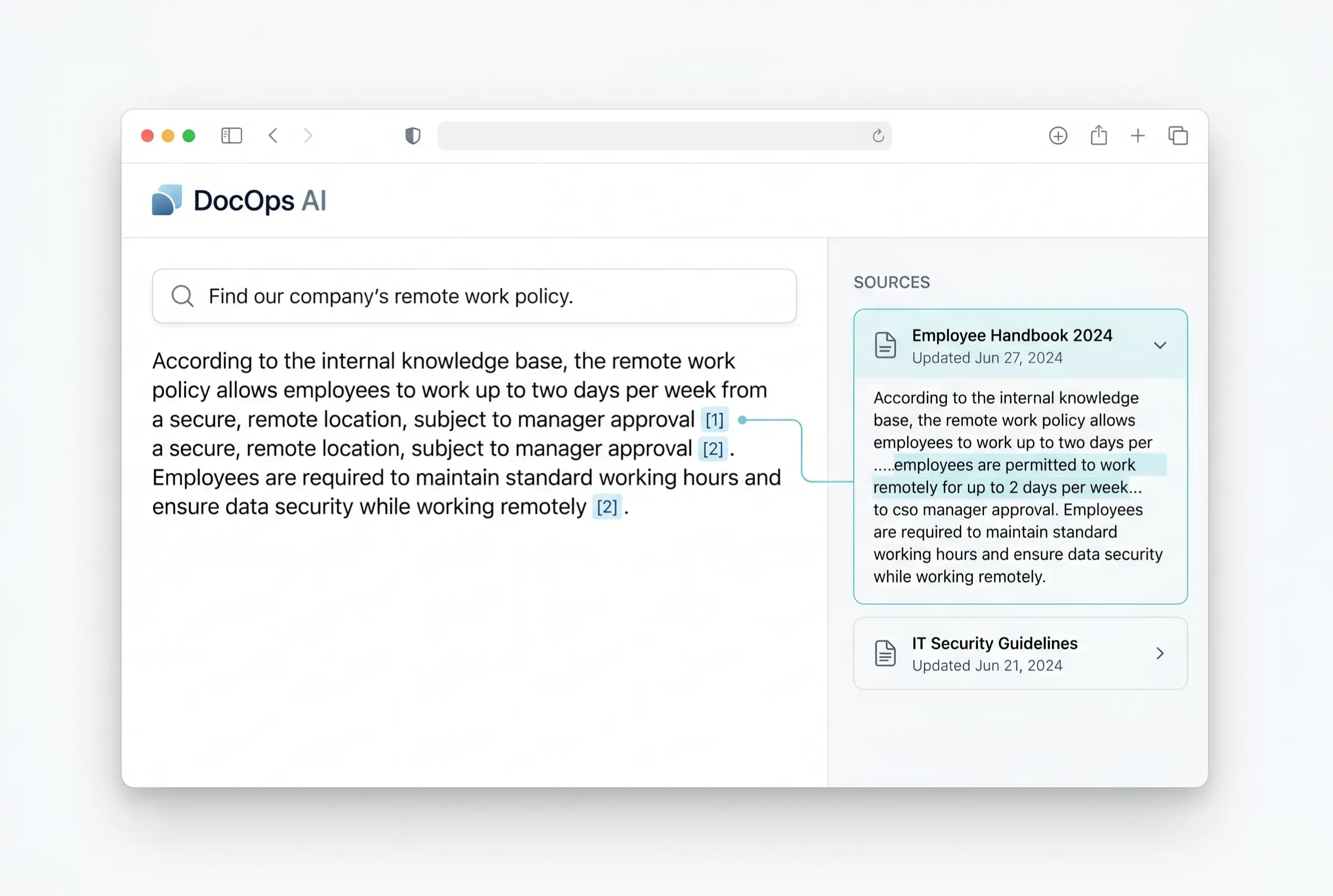Click the Employee Handbook 2024 document icon
The image size is (1333, 896).
click(x=885, y=345)
